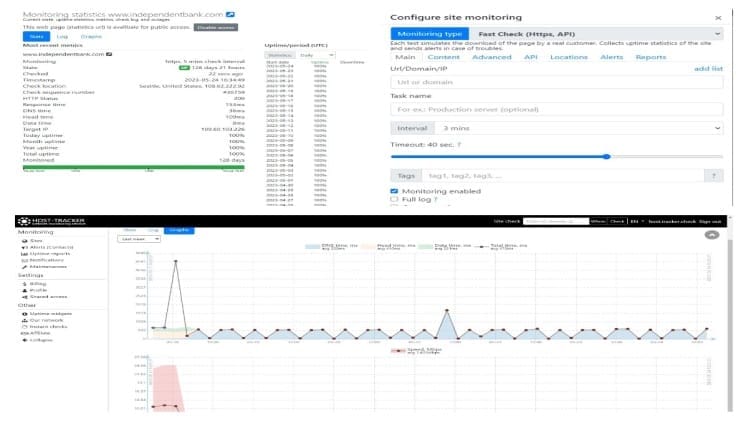
Task: Click the site check input in header
Action: click(x=556, y=221)
